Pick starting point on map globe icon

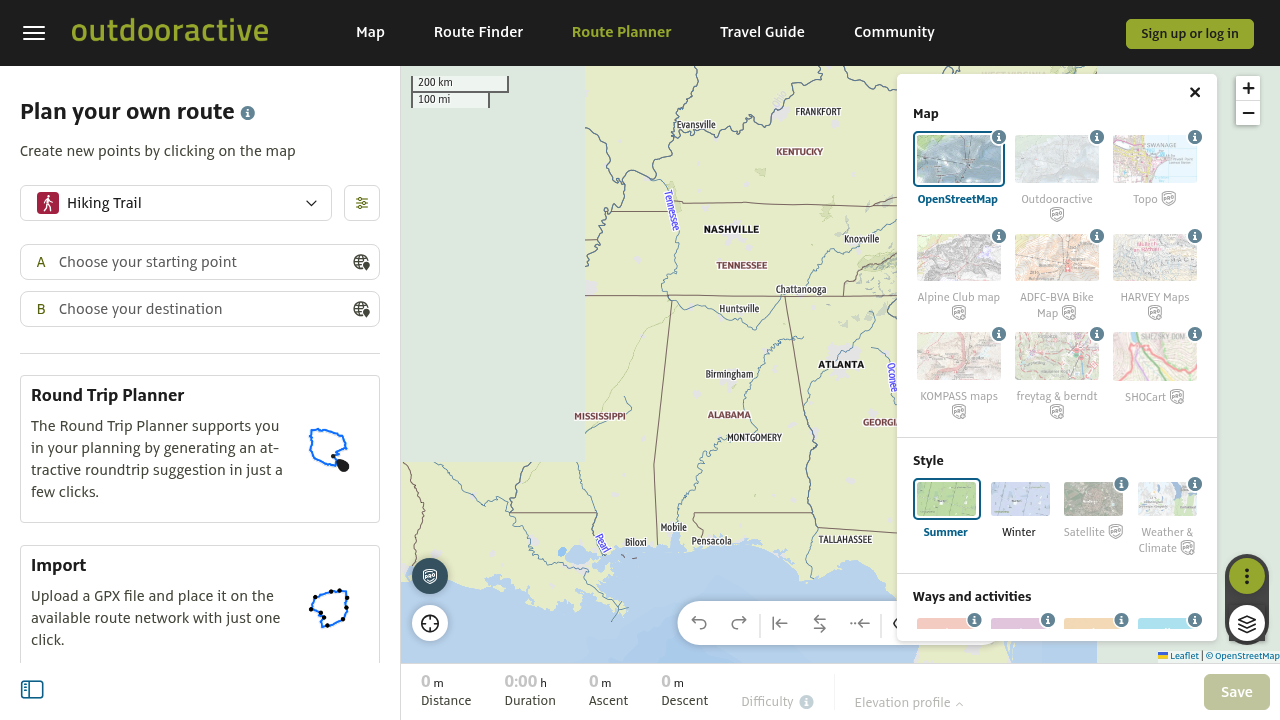point(361,262)
